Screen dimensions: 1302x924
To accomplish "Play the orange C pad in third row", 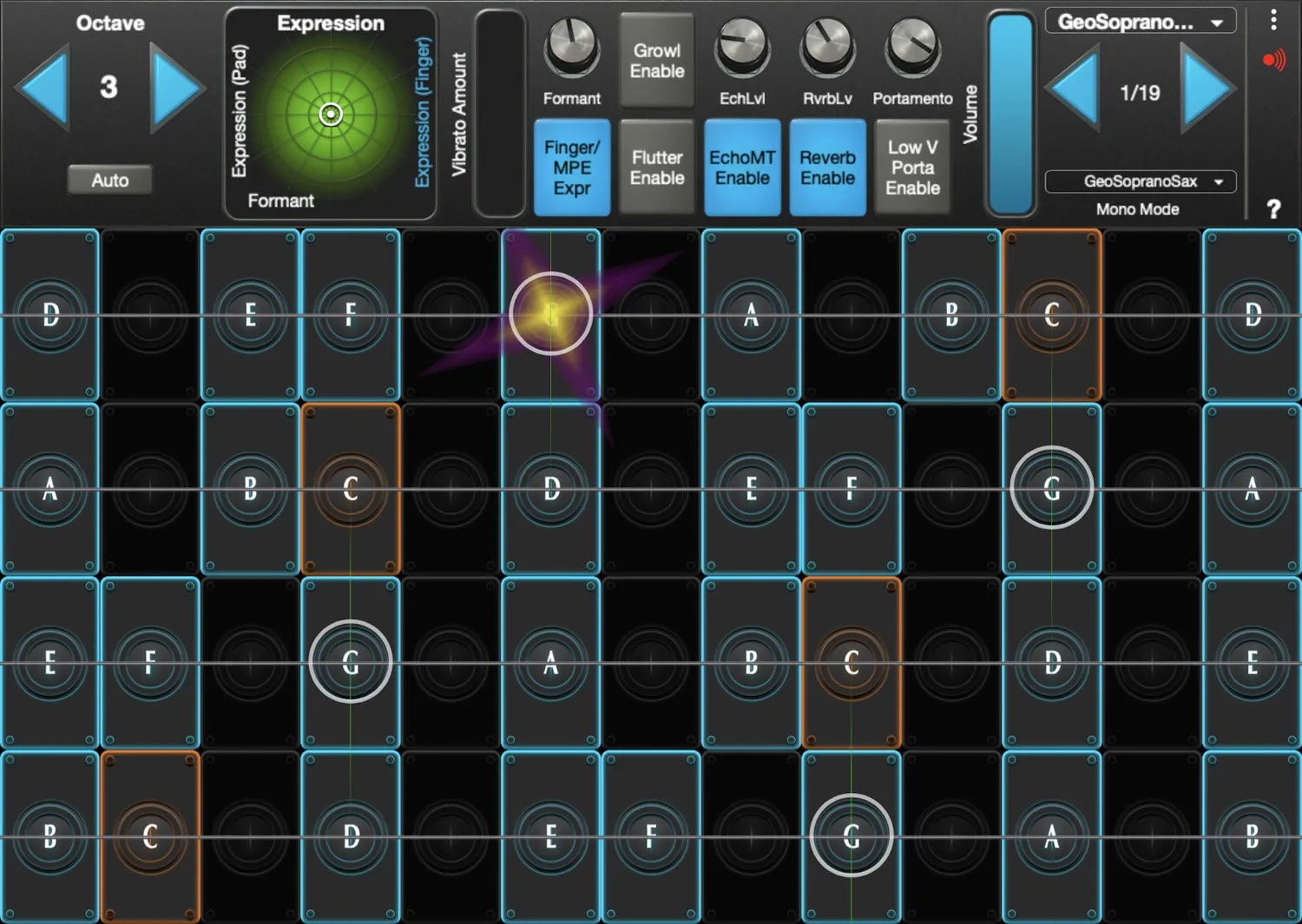I will (x=852, y=662).
